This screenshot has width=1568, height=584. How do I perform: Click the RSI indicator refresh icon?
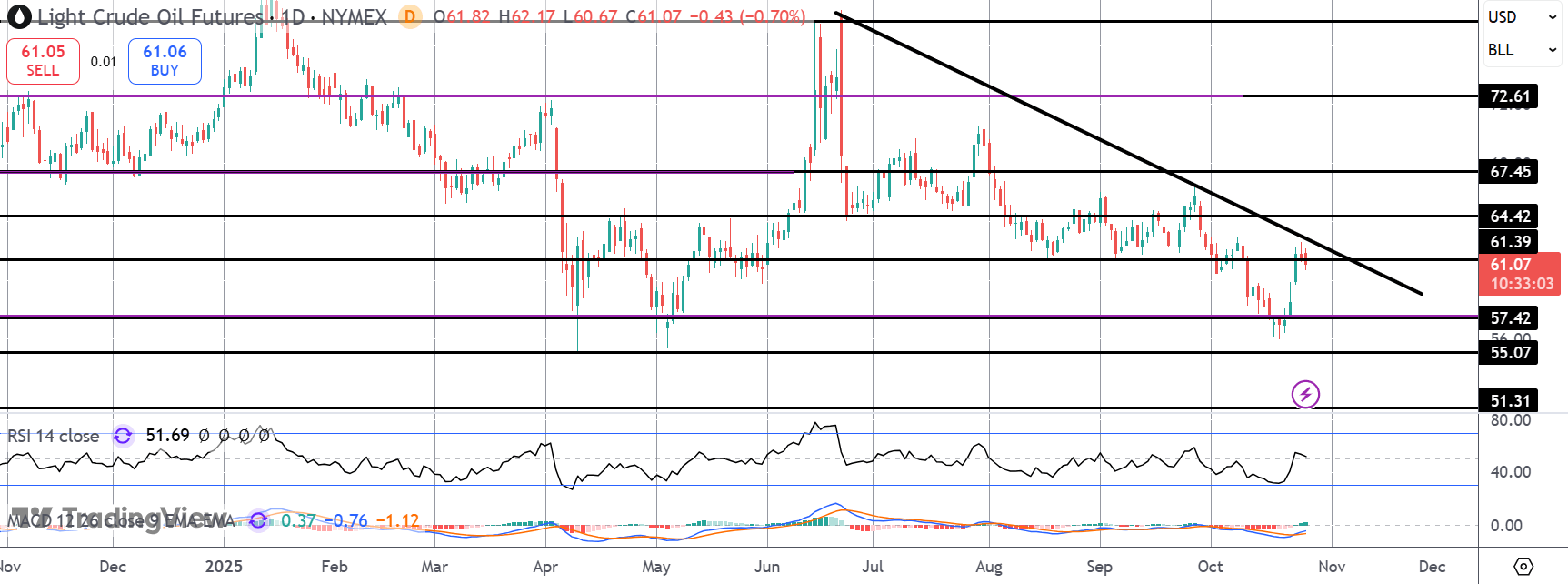coord(123,436)
